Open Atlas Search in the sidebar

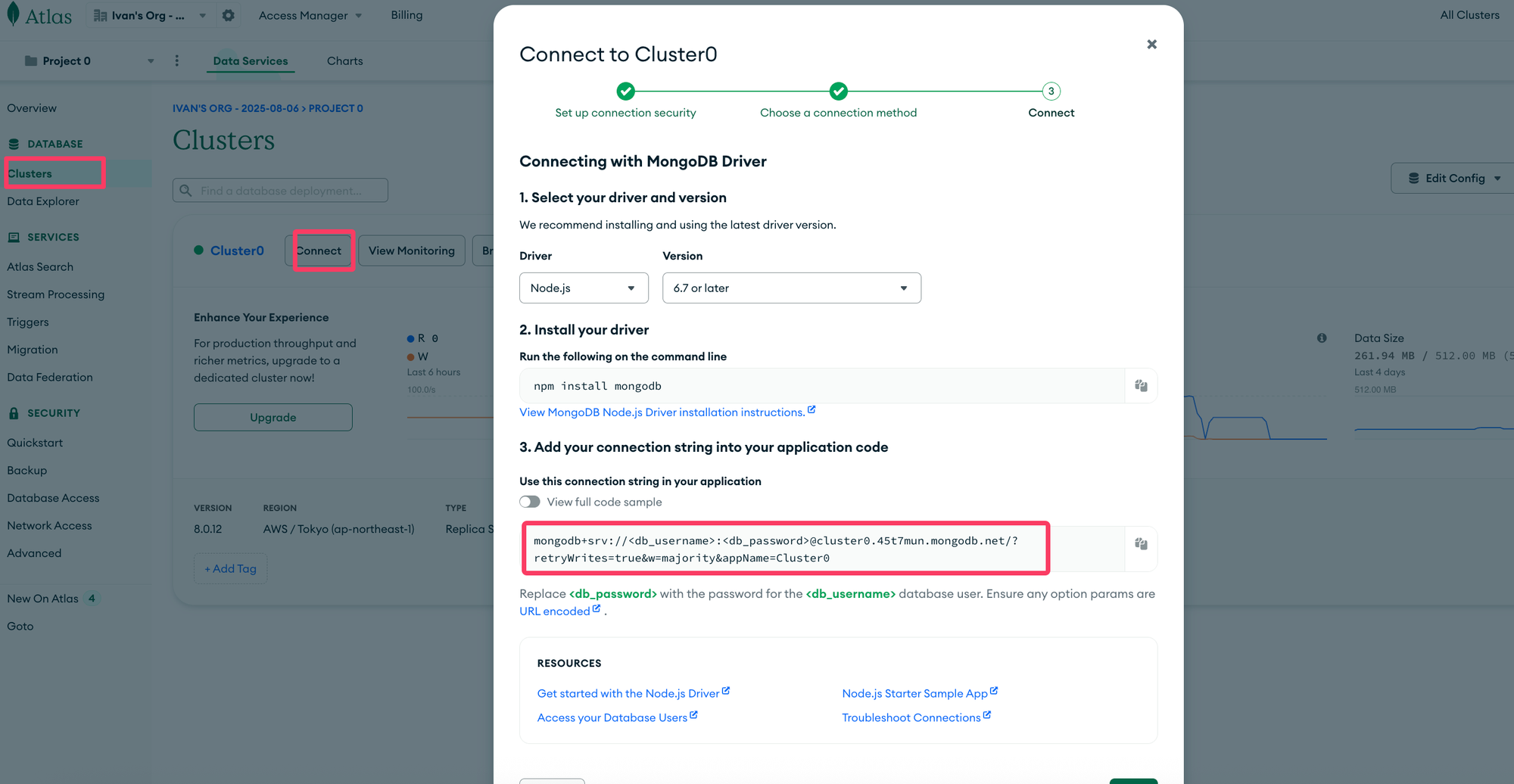click(x=40, y=266)
